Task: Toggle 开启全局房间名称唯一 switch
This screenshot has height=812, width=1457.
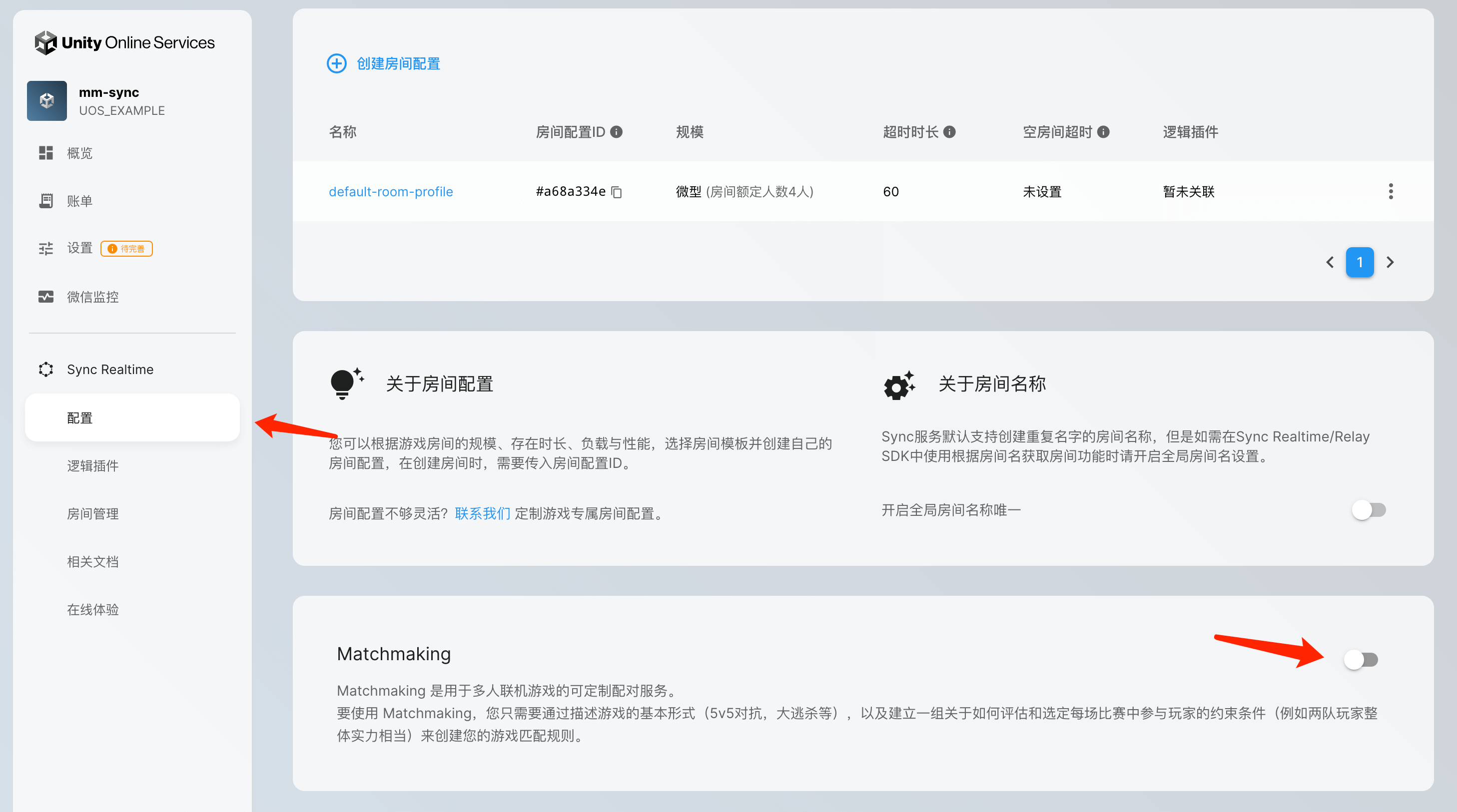Action: pos(1369,510)
